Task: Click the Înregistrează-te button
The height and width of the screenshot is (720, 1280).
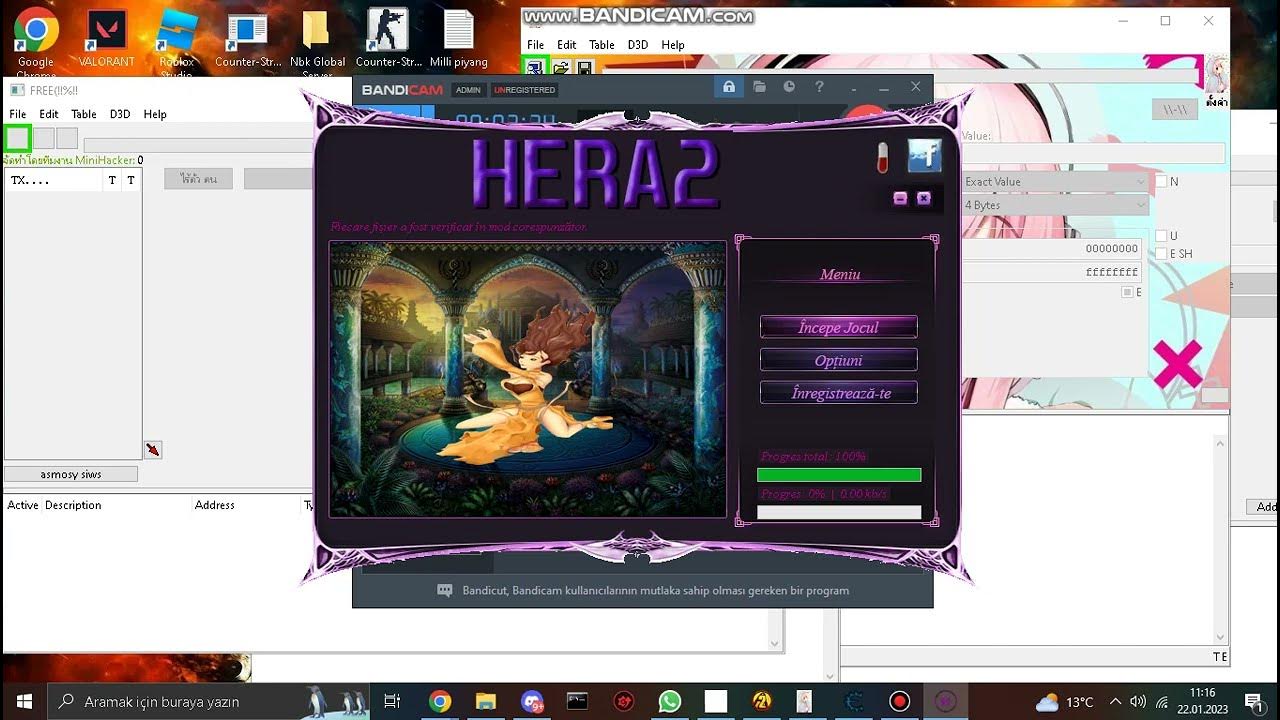Action: coord(838,393)
